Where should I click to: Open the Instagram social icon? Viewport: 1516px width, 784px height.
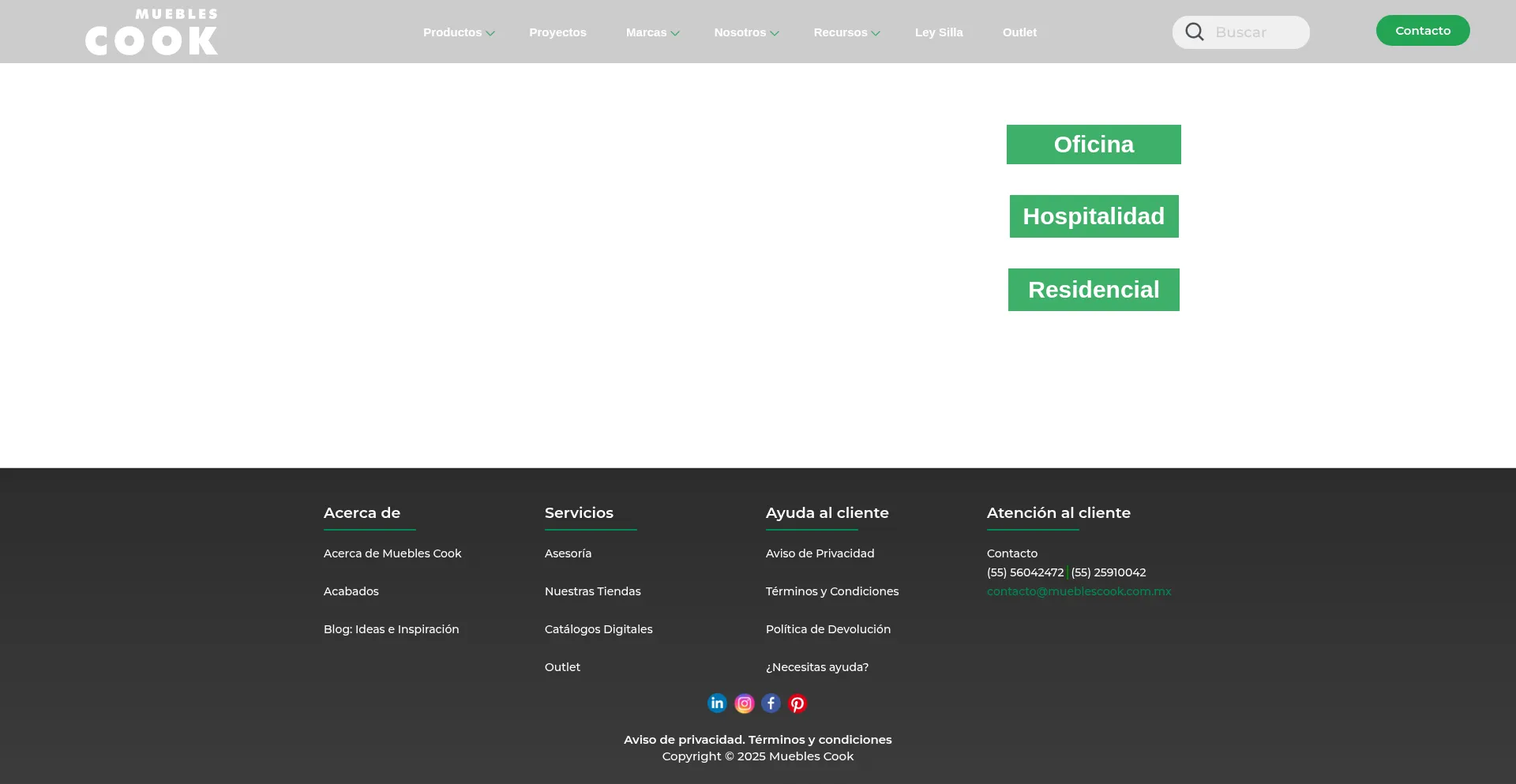pos(744,703)
